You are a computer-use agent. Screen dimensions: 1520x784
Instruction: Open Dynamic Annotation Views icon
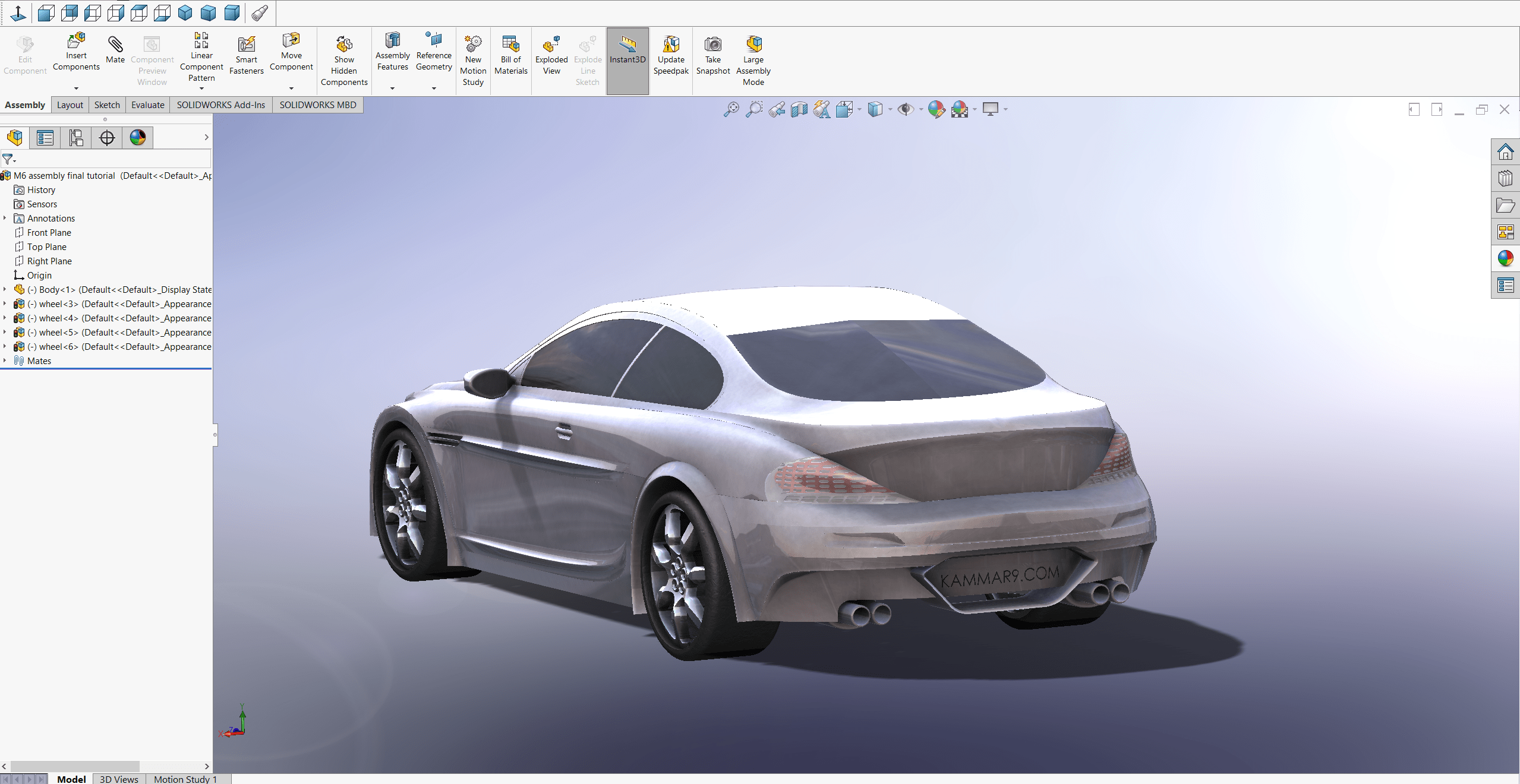click(x=821, y=109)
